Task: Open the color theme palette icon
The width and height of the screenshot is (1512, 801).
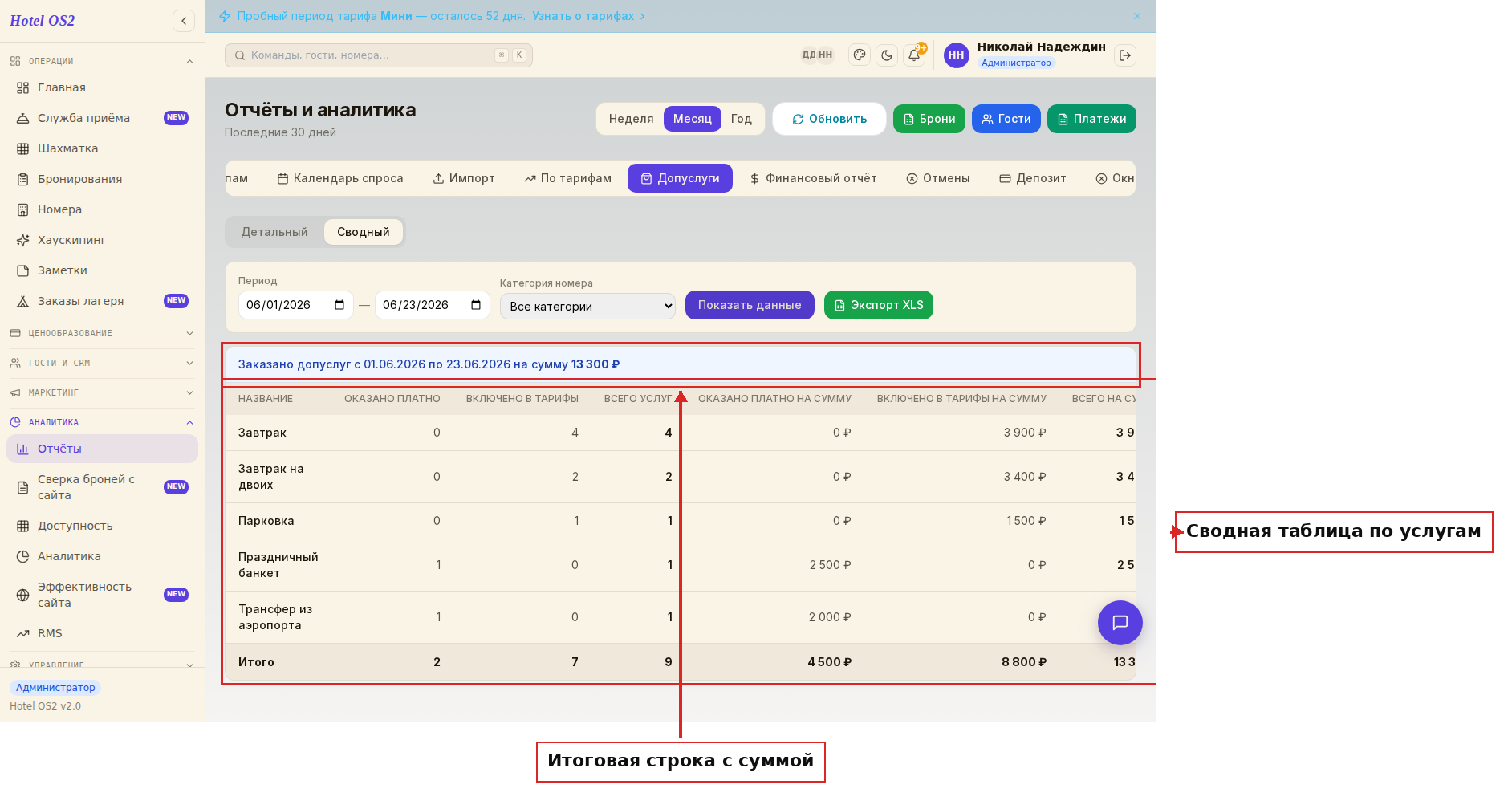Action: click(860, 55)
